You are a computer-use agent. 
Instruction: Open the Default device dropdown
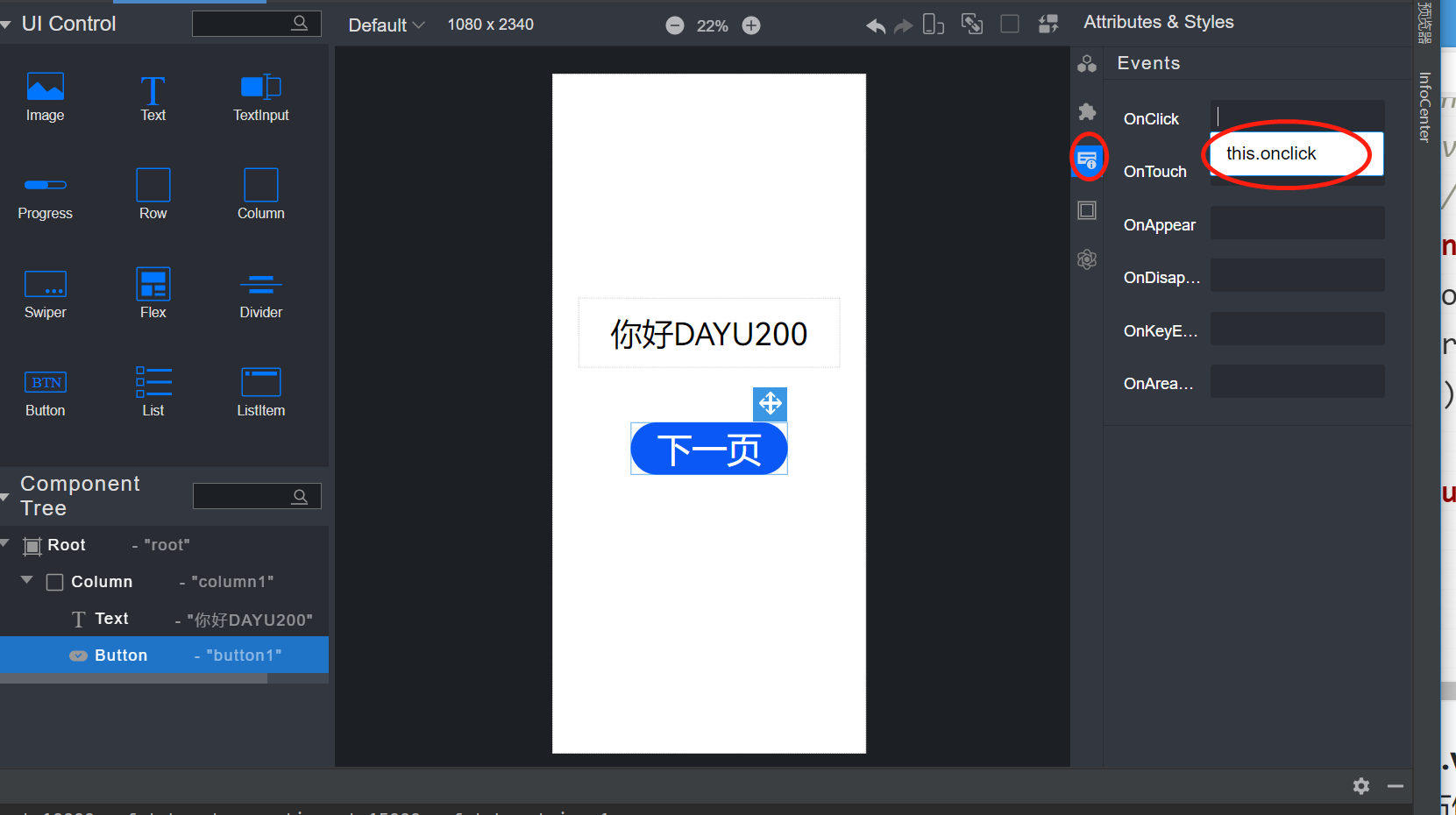(386, 25)
